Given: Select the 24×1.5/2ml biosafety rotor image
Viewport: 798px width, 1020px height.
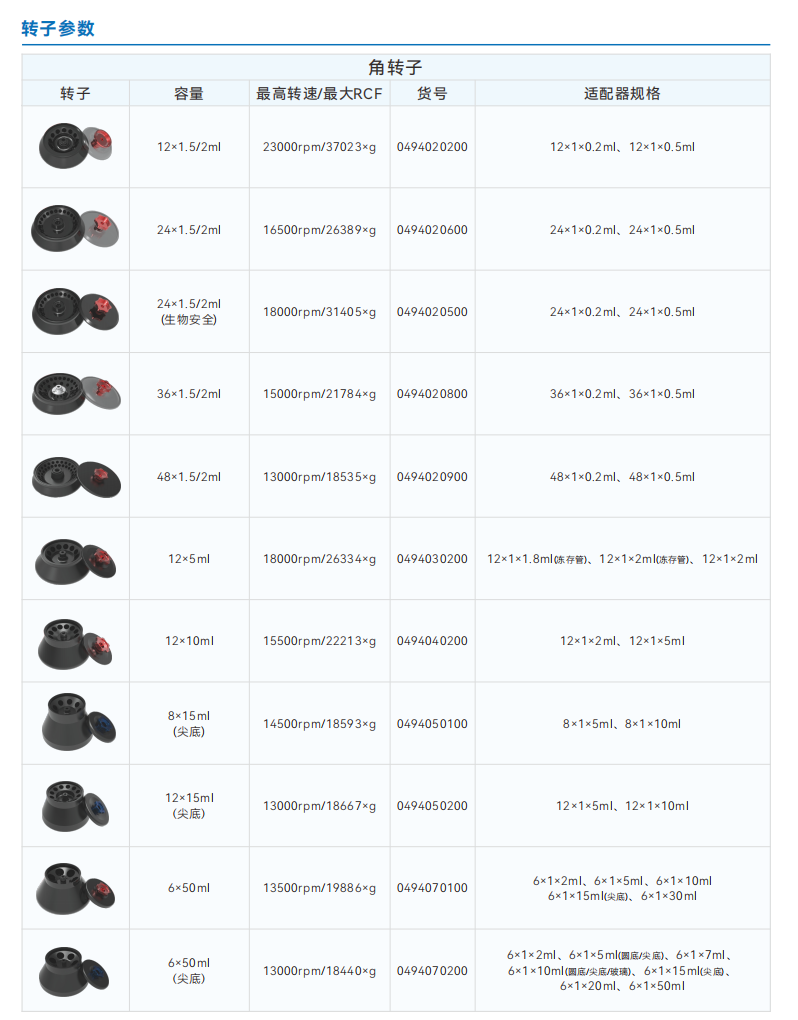Looking at the screenshot, I should pos(75,312).
